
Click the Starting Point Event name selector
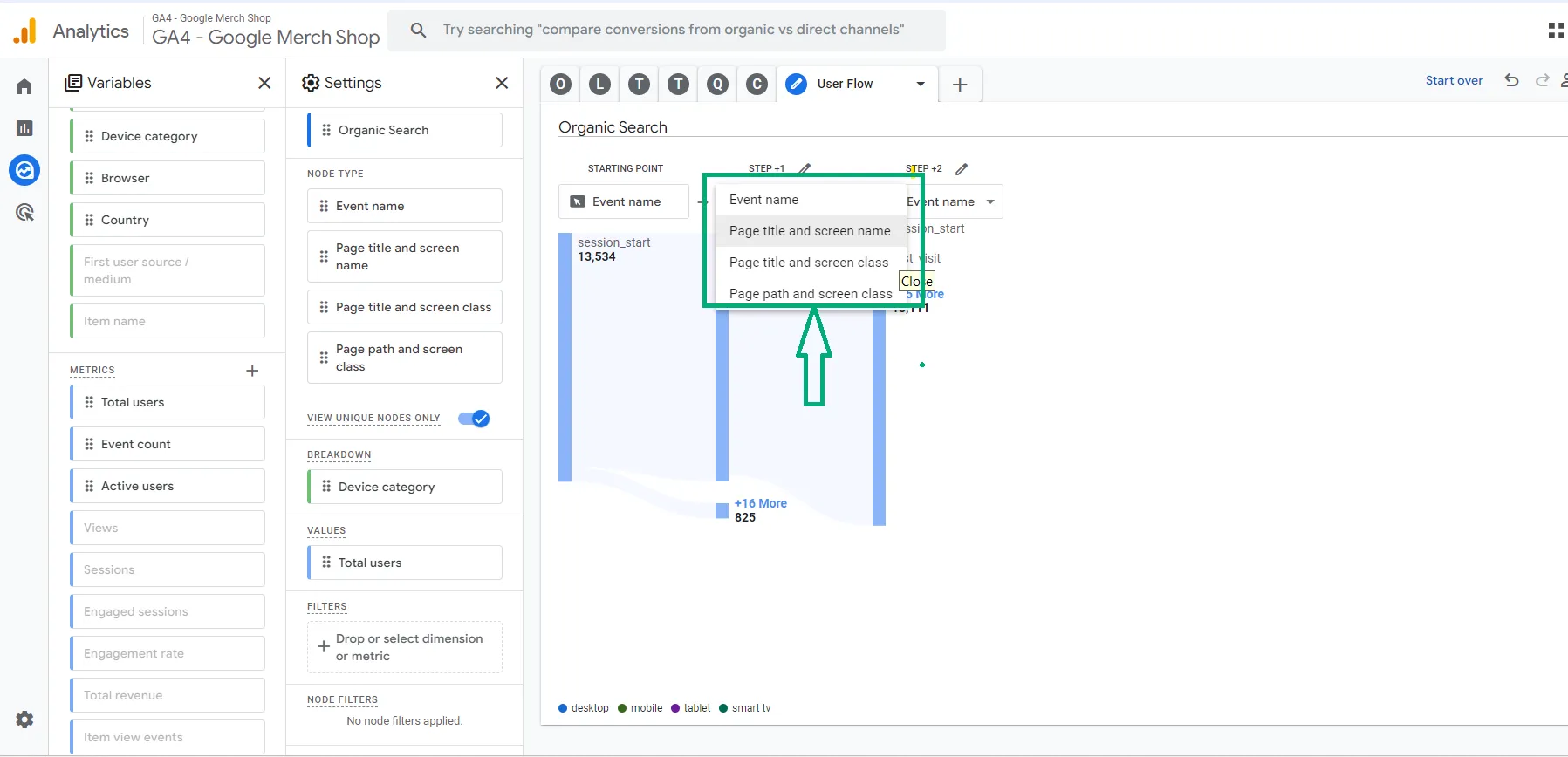click(x=624, y=201)
